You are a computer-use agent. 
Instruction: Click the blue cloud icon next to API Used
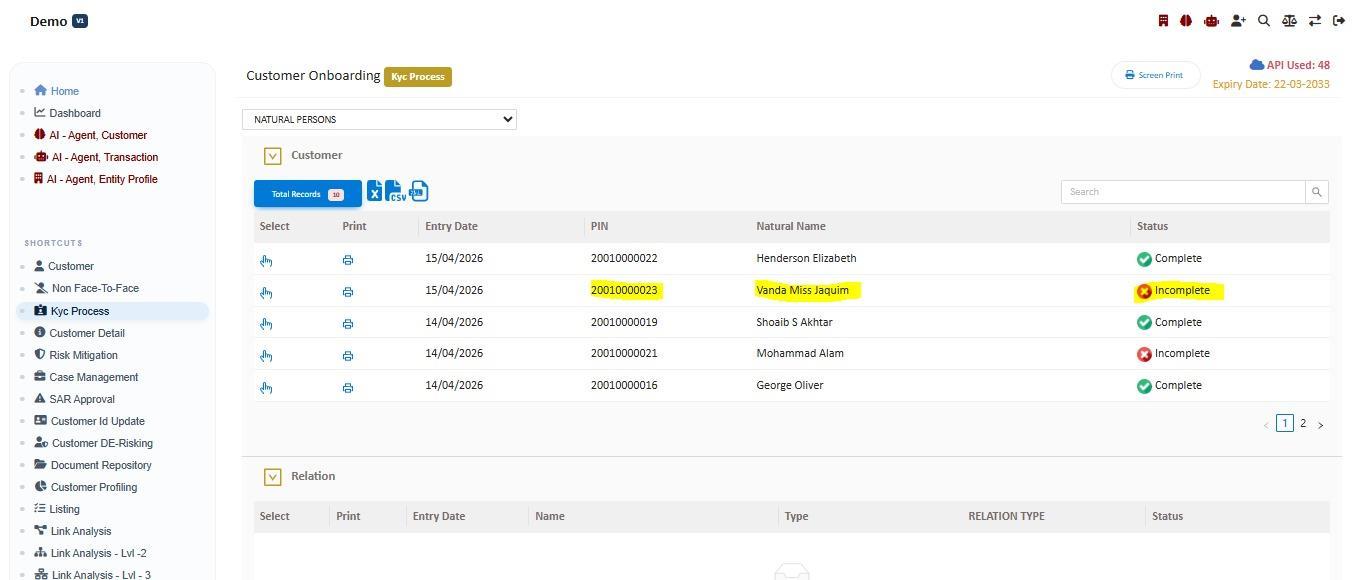click(1256, 65)
